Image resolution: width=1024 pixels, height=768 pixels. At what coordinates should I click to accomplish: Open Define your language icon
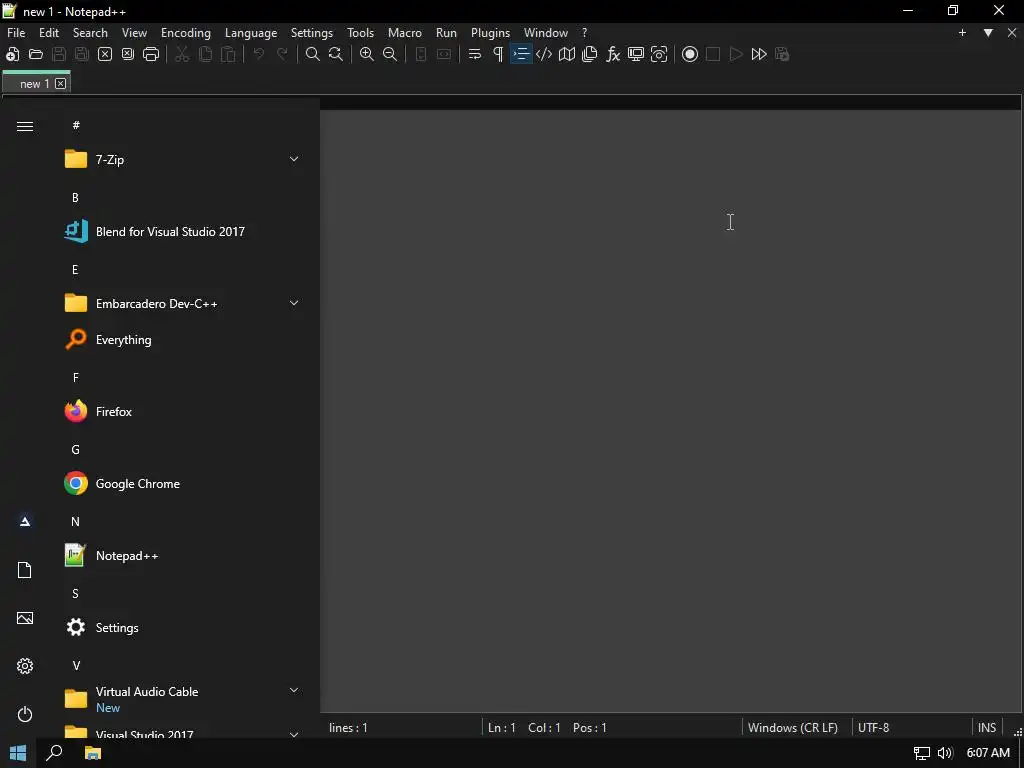(x=544, y=54)
